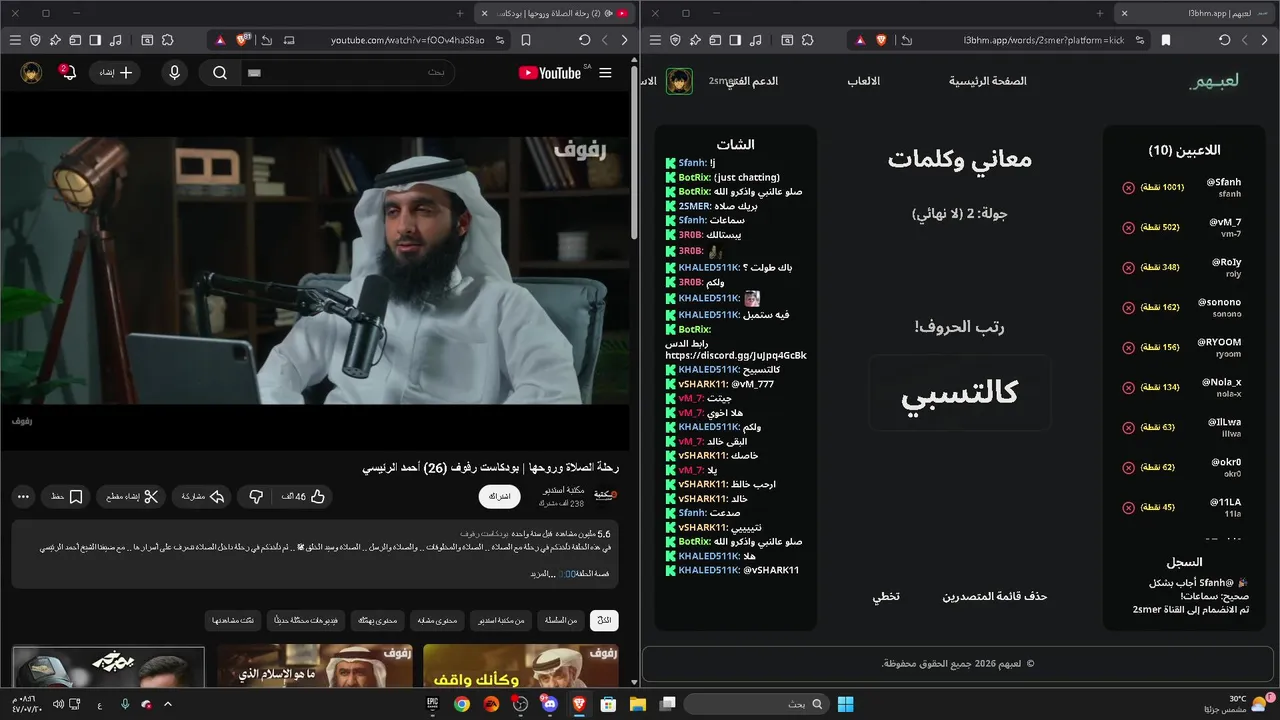
Task: Click YouTube window address bar URL
Action: pyautogui.click(x=408, y=40)
